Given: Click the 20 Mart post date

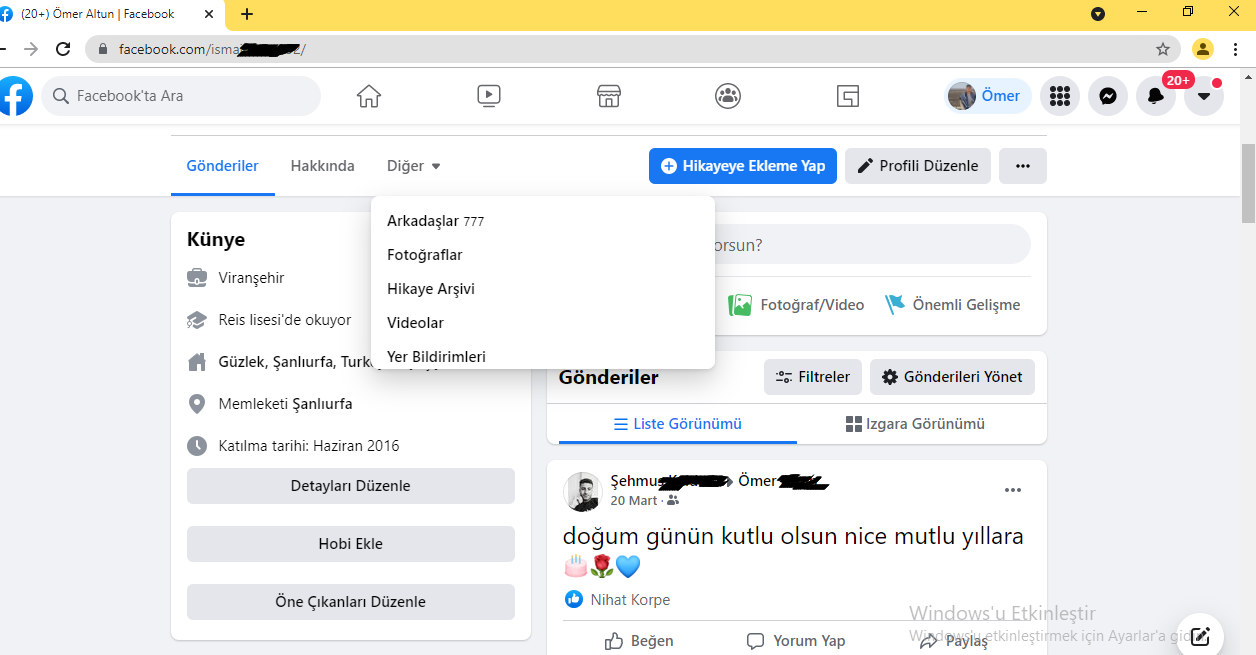Looking at the screenshot, I should click(x=634, y=500).
